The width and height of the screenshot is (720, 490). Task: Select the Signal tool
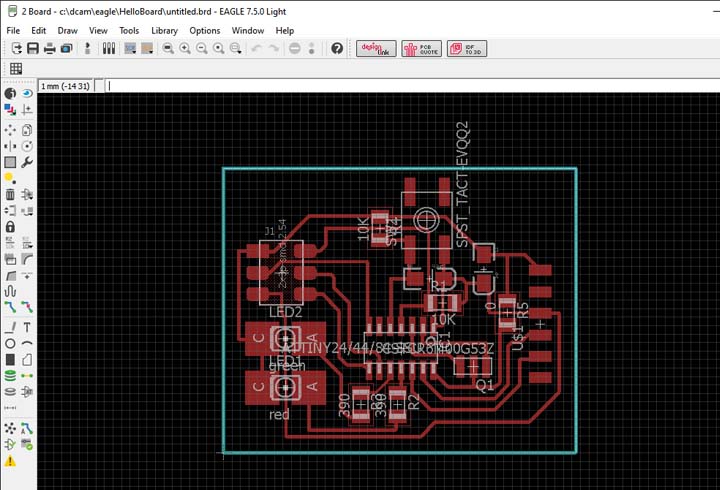pos(27,376)
